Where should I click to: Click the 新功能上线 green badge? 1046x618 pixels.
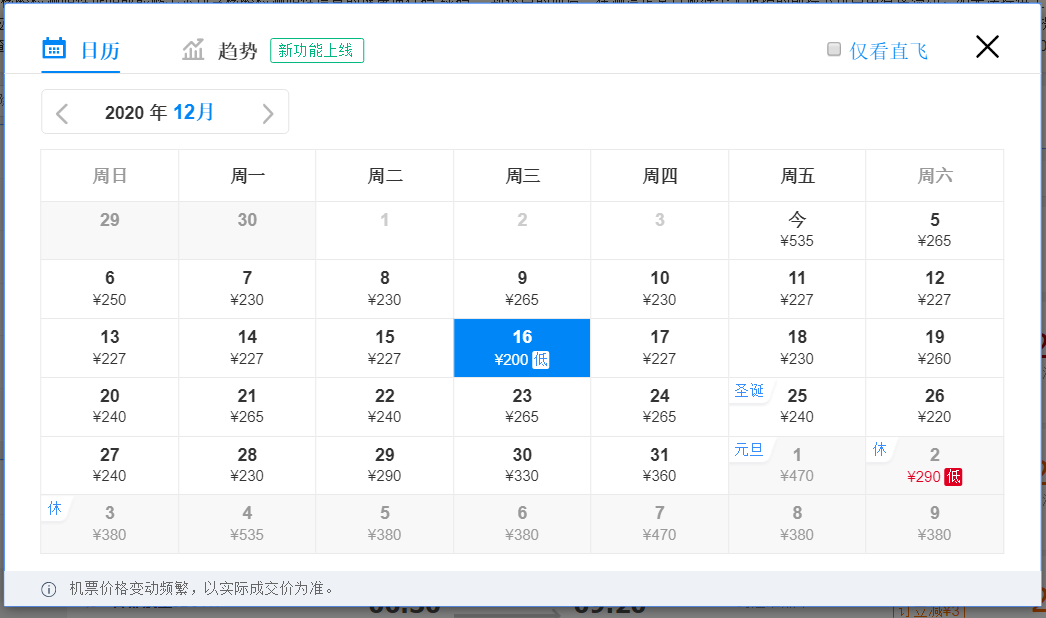(x=317, y=51)
